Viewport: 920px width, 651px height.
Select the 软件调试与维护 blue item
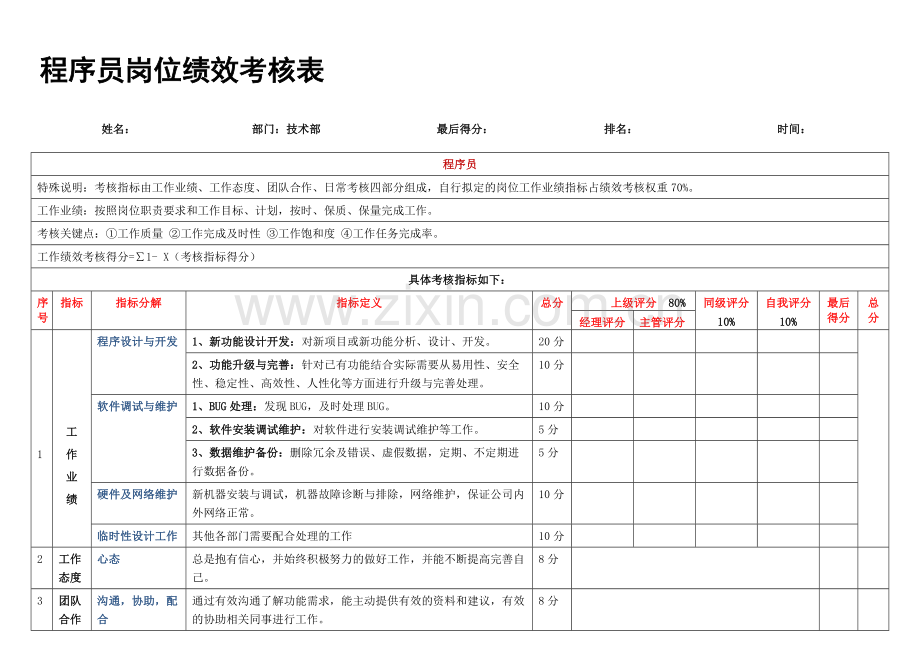click(137, 406)
